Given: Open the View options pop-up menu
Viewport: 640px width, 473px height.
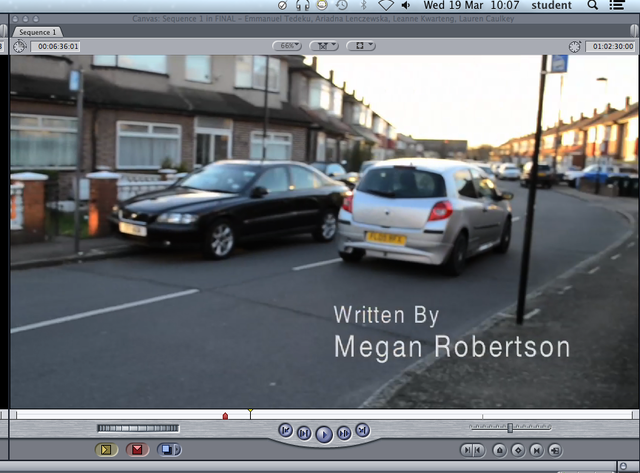Looking at the screenshot, I should coord(361,46).
